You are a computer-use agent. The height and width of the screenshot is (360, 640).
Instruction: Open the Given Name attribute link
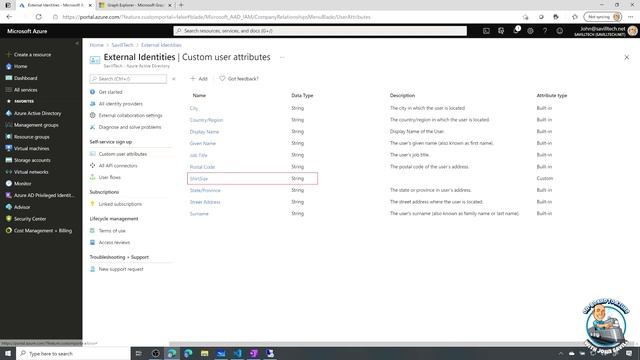coord(203,143)
